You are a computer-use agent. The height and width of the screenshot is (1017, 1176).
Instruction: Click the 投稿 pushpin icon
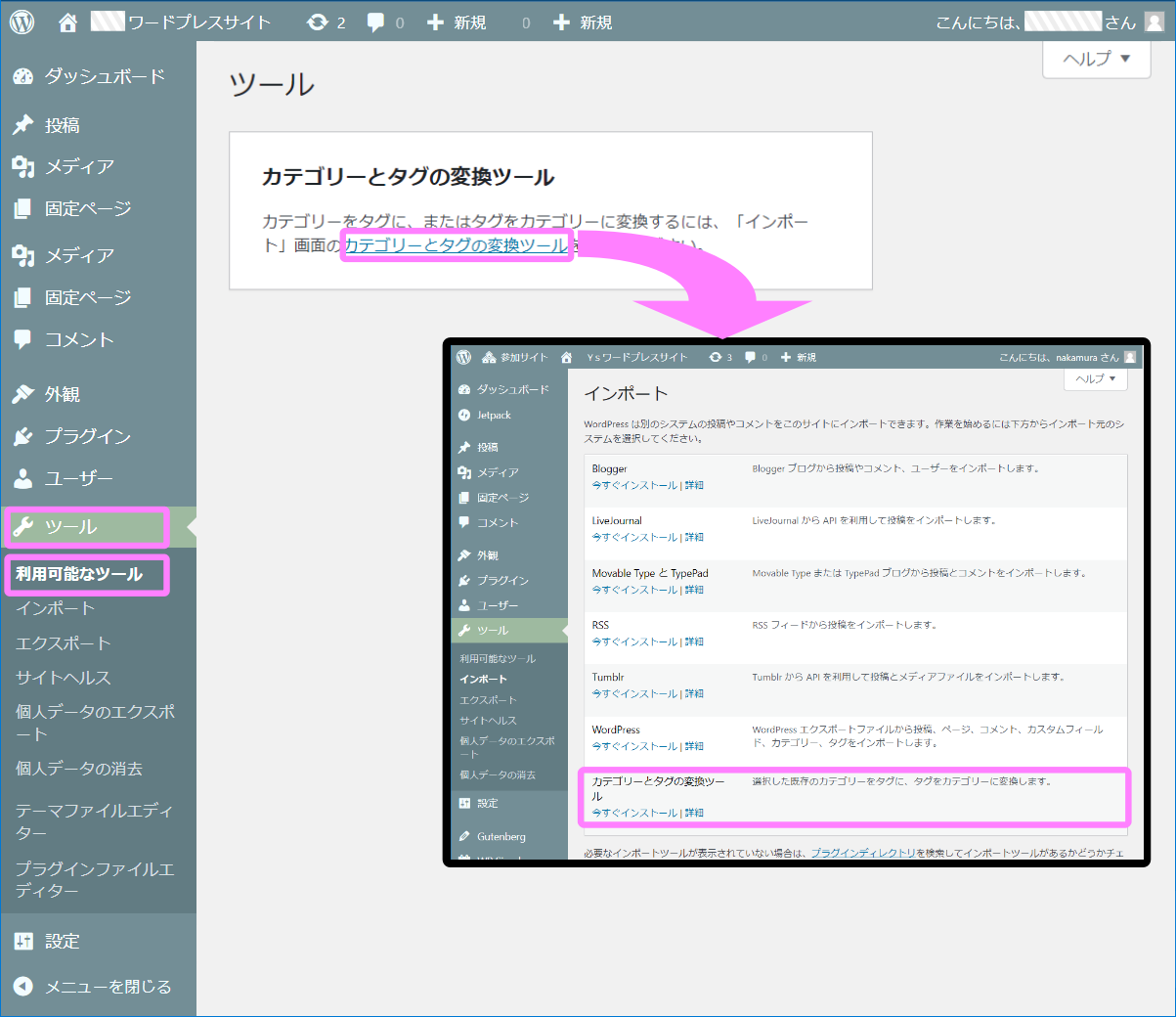click(x=24, y=124)
